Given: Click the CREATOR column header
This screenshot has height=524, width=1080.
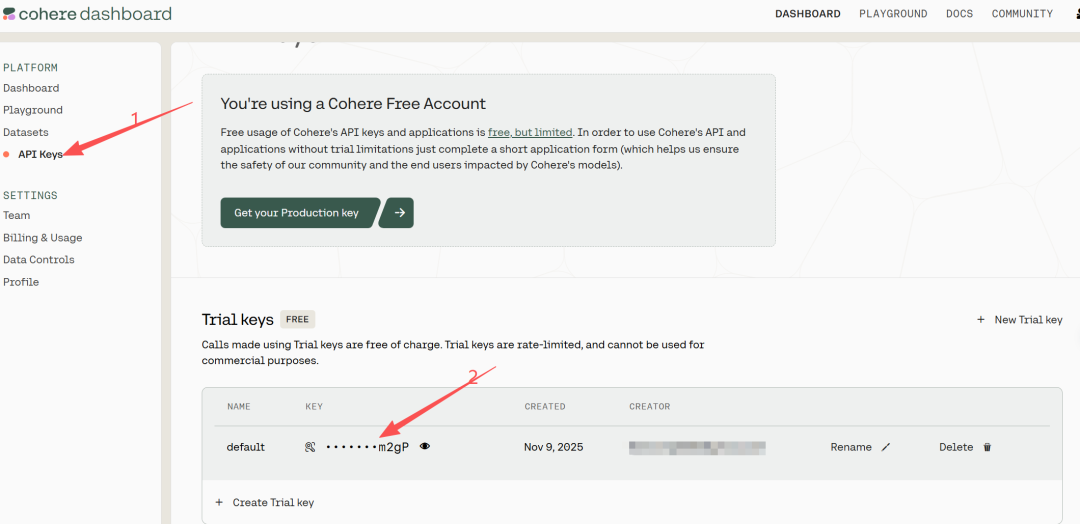Looking at the screenshot, I should point(650,406).
